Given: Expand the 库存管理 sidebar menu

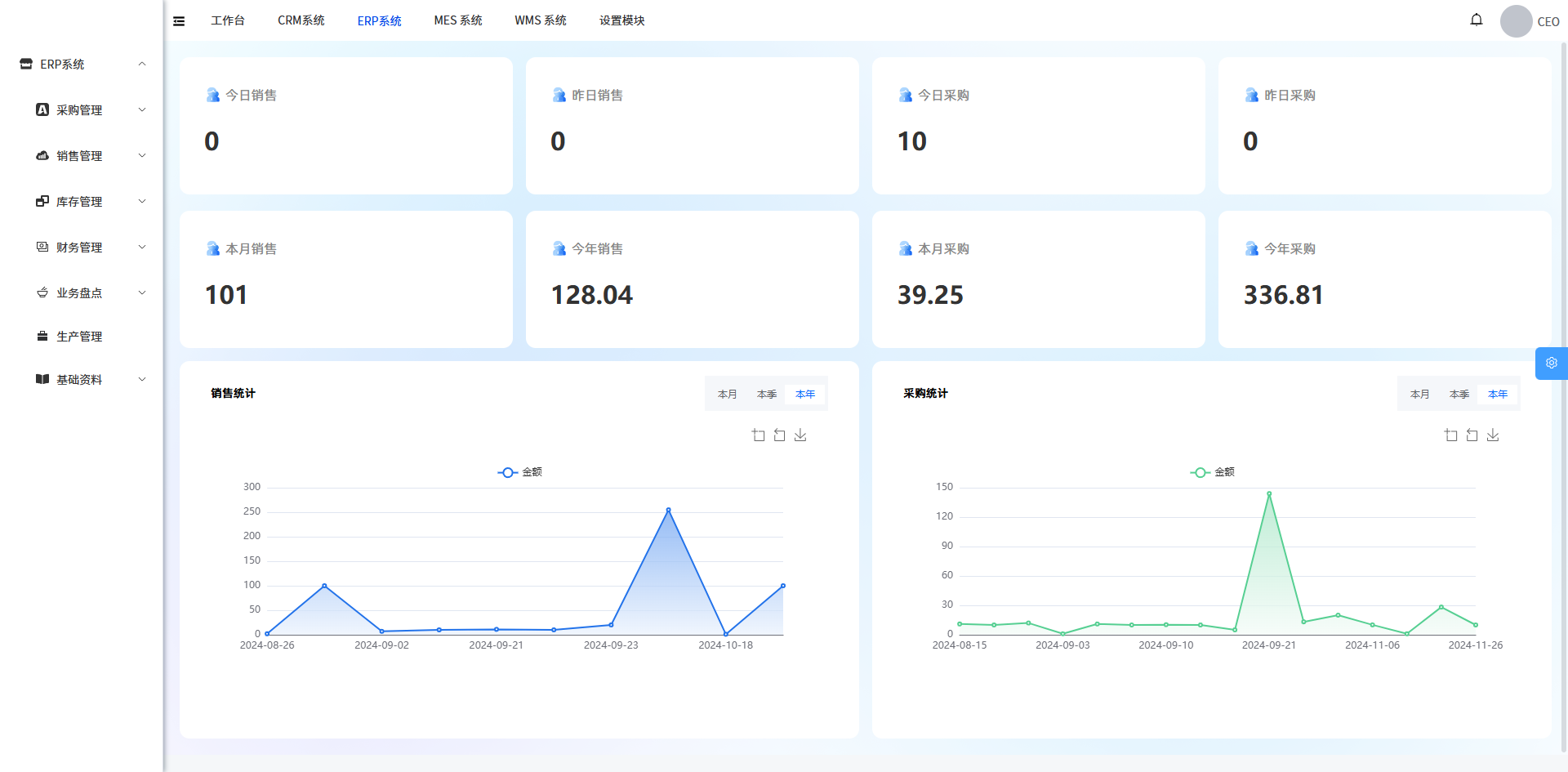Looking at the screenshot, I should (x=79, y=202).
